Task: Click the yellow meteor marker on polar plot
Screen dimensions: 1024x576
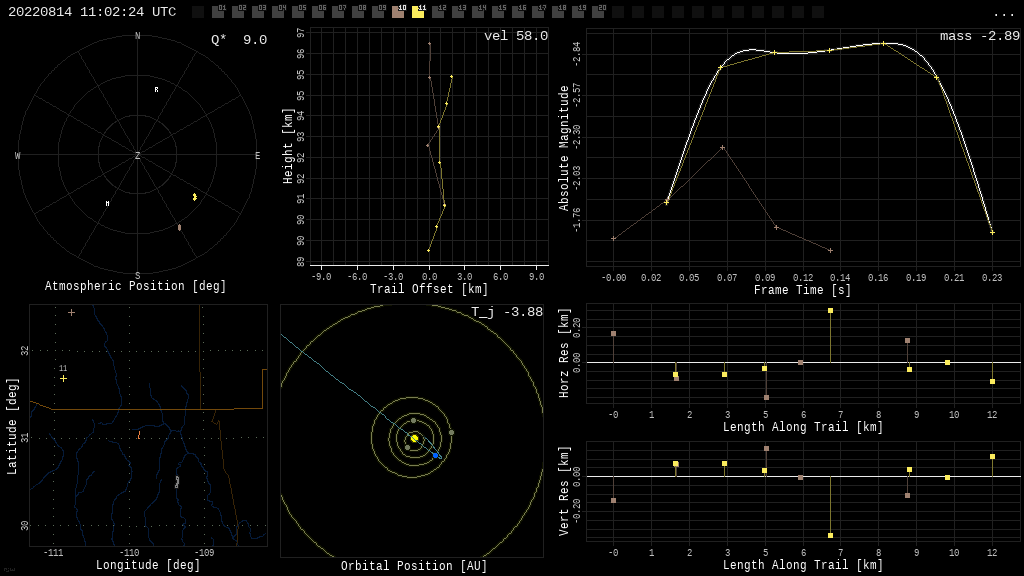Action: (195, 197)
